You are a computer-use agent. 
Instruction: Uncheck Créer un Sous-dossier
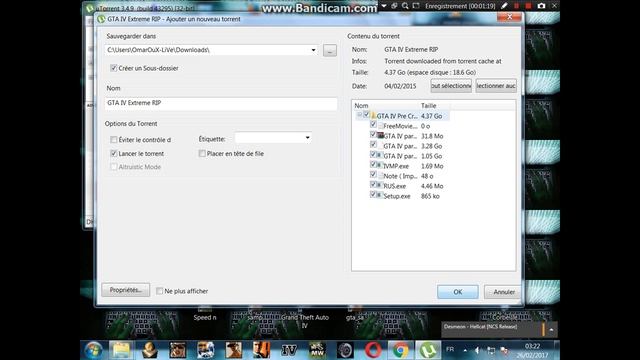coord(114,68)
